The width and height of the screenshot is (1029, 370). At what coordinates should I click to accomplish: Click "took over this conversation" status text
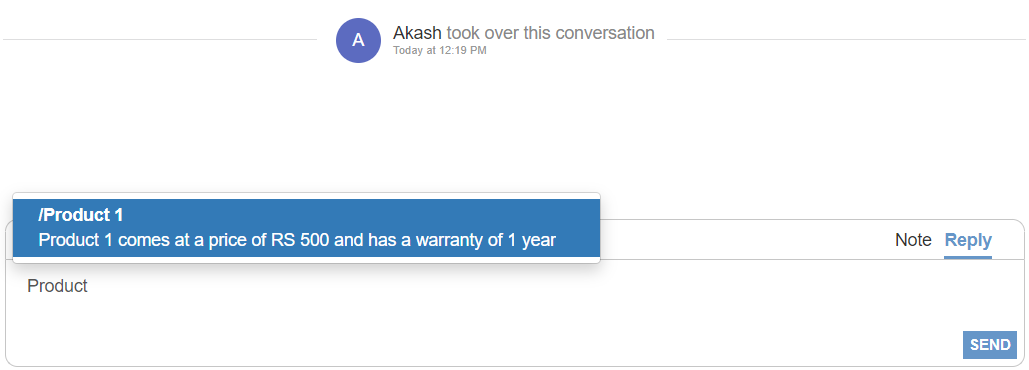click(x=551, y=33)
